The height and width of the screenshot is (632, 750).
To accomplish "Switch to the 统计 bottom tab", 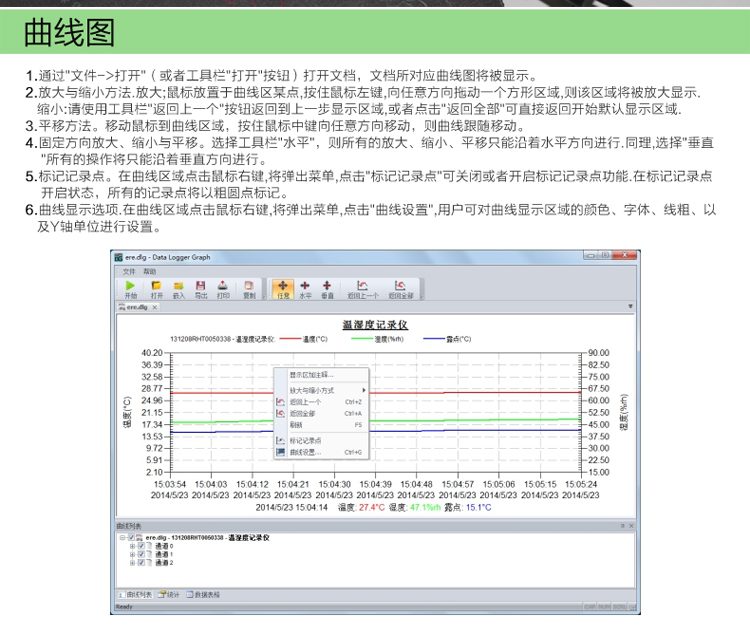I will [x=172, y=594].
